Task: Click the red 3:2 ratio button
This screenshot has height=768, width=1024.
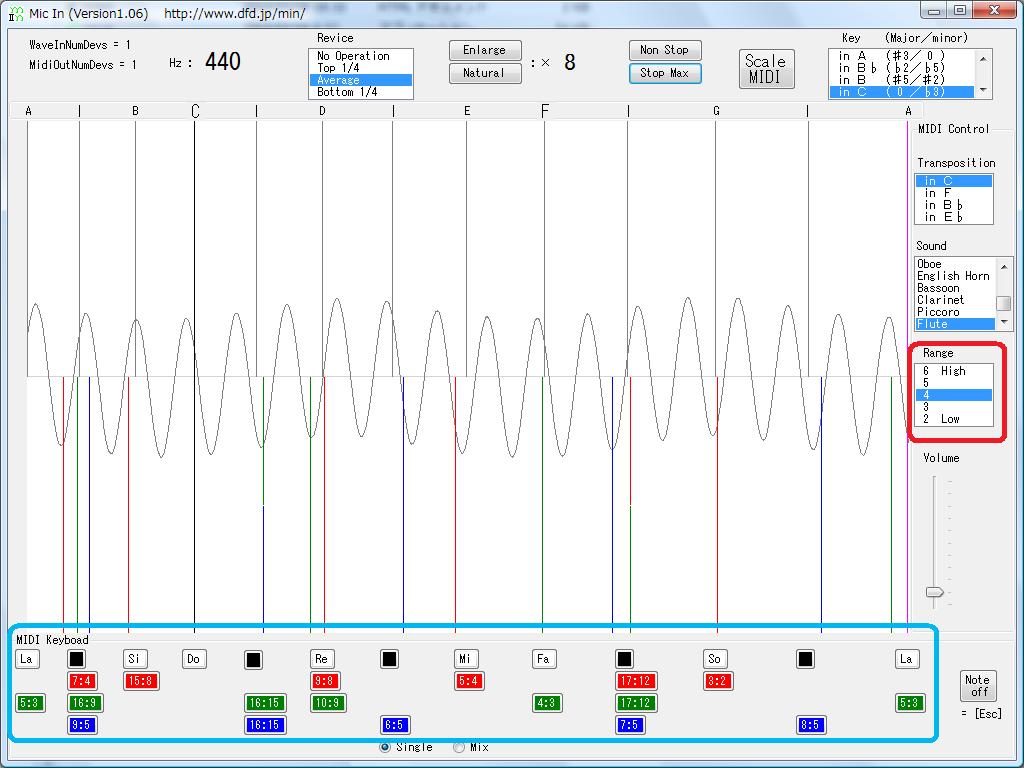Action: [718, 681]
